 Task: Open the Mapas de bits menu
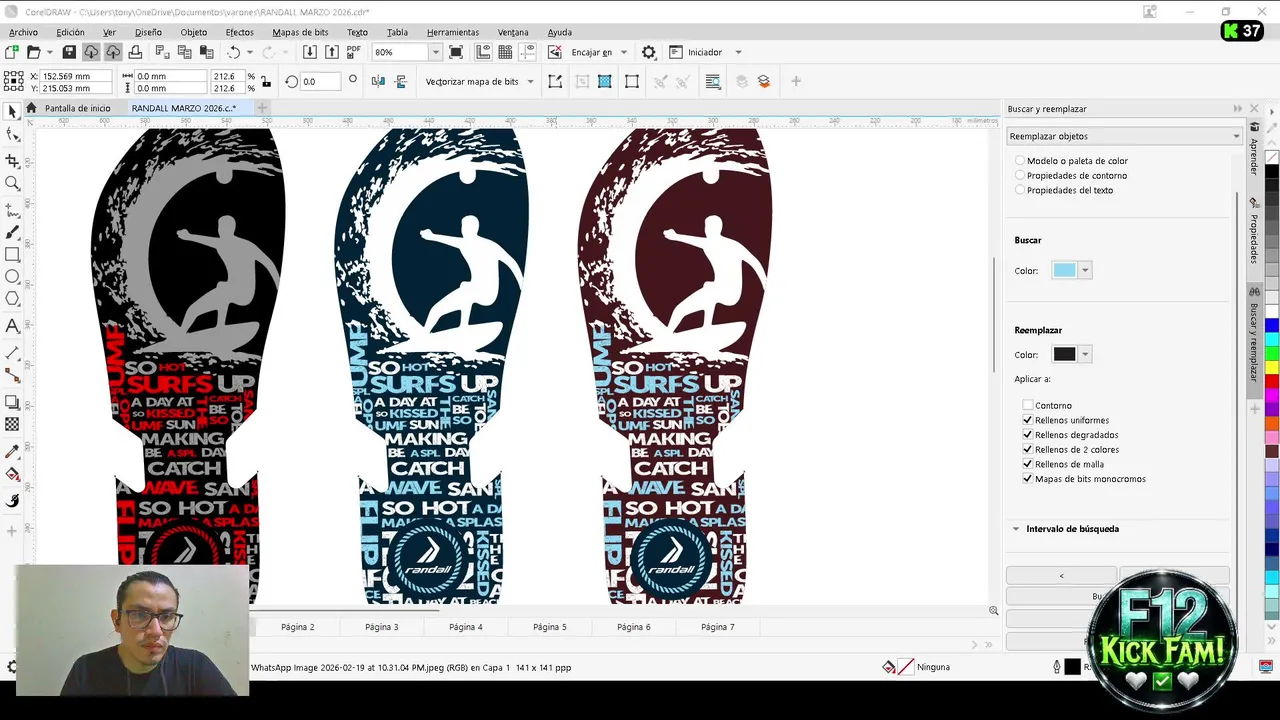tap(300, 32)
